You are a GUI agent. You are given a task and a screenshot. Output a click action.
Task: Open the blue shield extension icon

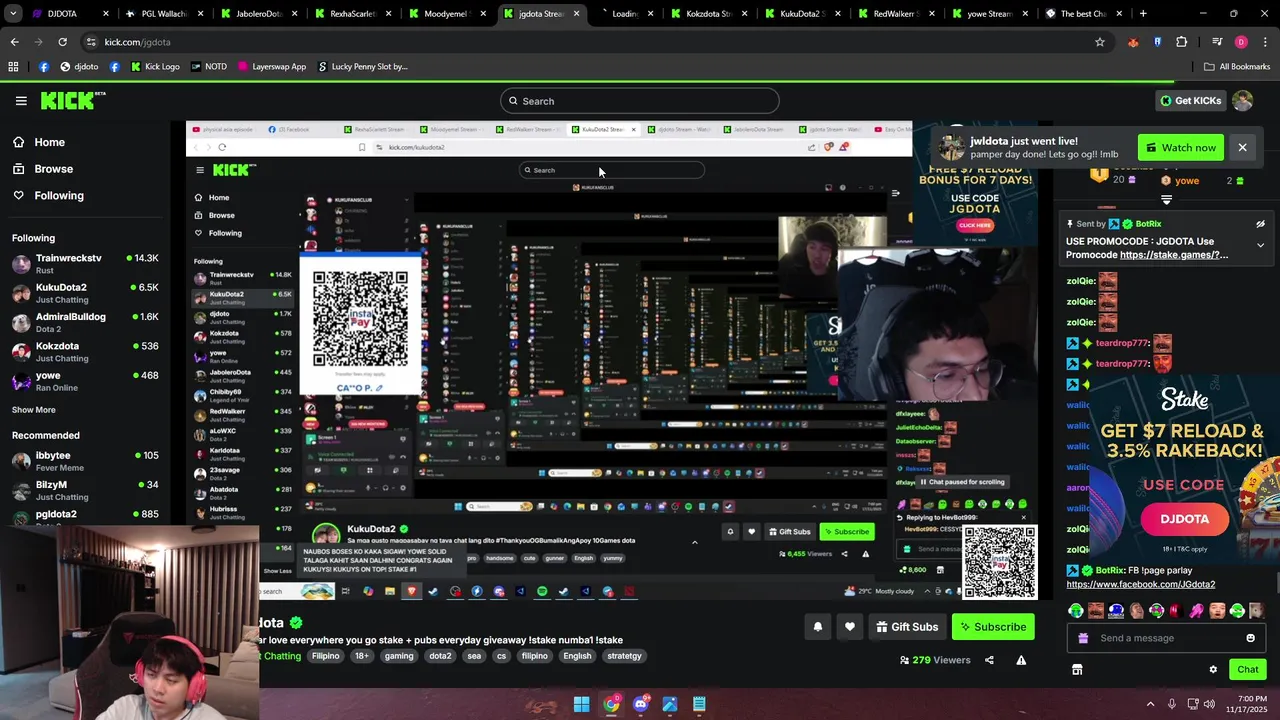pyautogui.click(x=1157, y=42)
